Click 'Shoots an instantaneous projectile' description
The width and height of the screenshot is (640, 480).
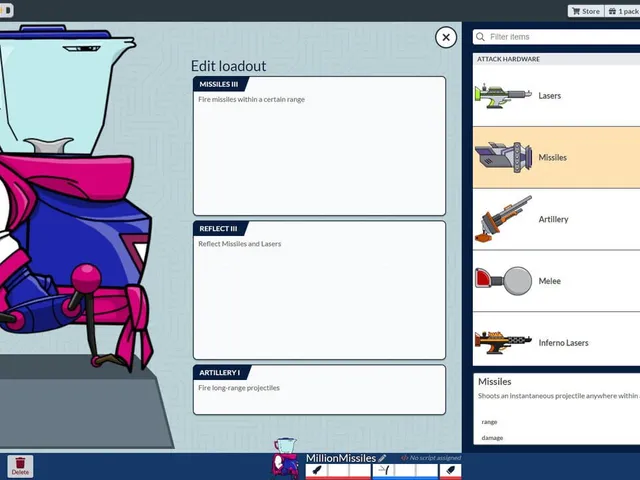[559, 396]
